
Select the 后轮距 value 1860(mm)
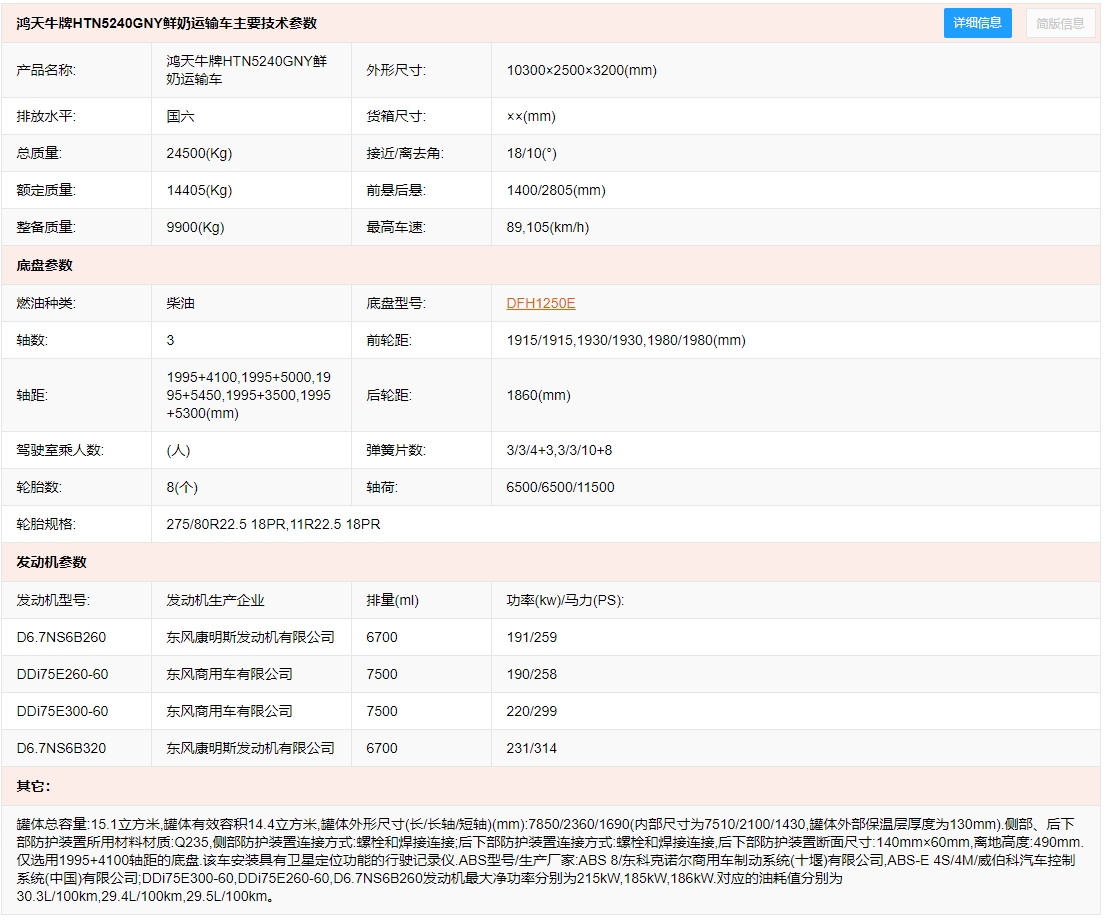tap(538, 395)
